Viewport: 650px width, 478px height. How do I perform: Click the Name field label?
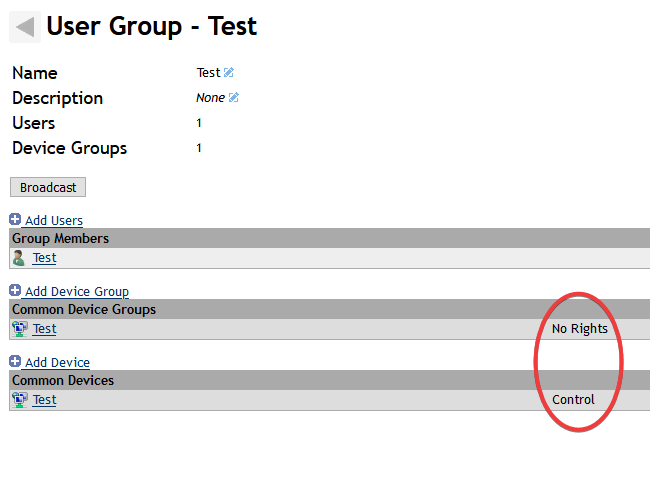pyautogui.click(x=35, y=73)
